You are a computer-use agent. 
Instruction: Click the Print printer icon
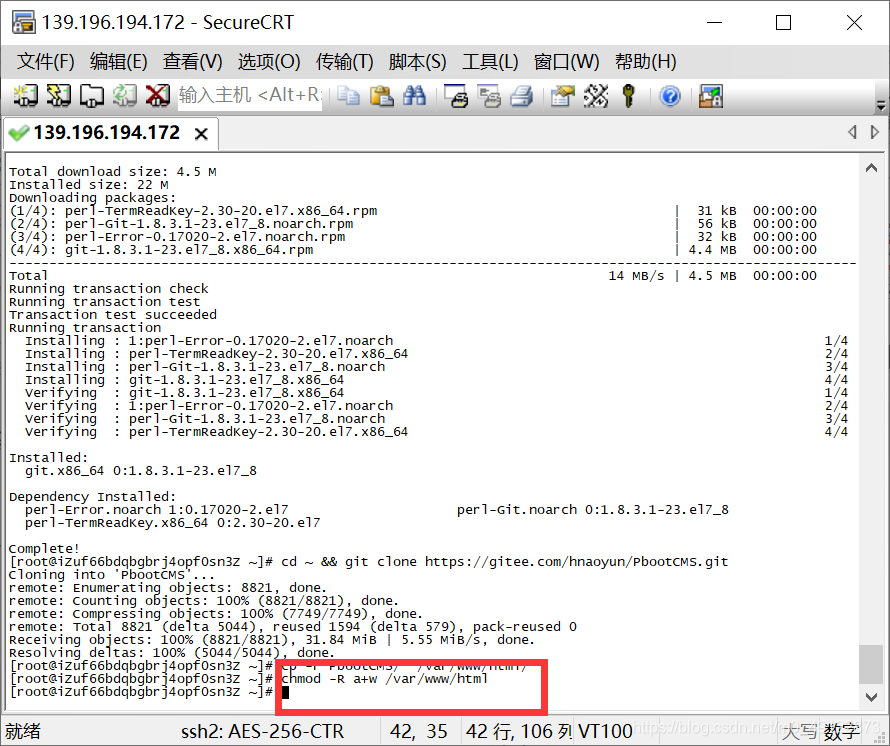pyautogui.click(x=522, y=95)
